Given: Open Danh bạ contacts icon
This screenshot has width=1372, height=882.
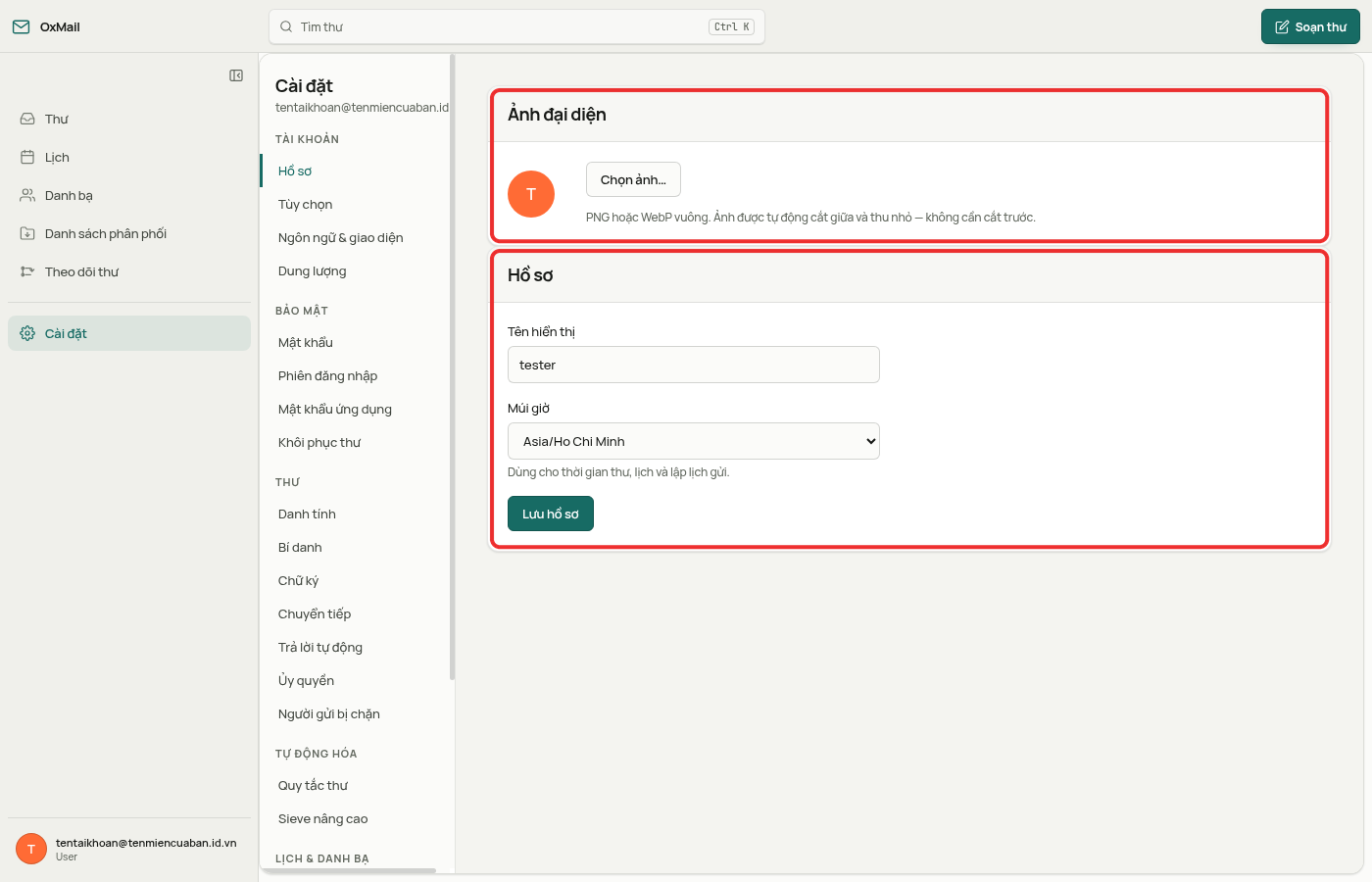Looking at the screenshot, I should [x=27, y=195].
